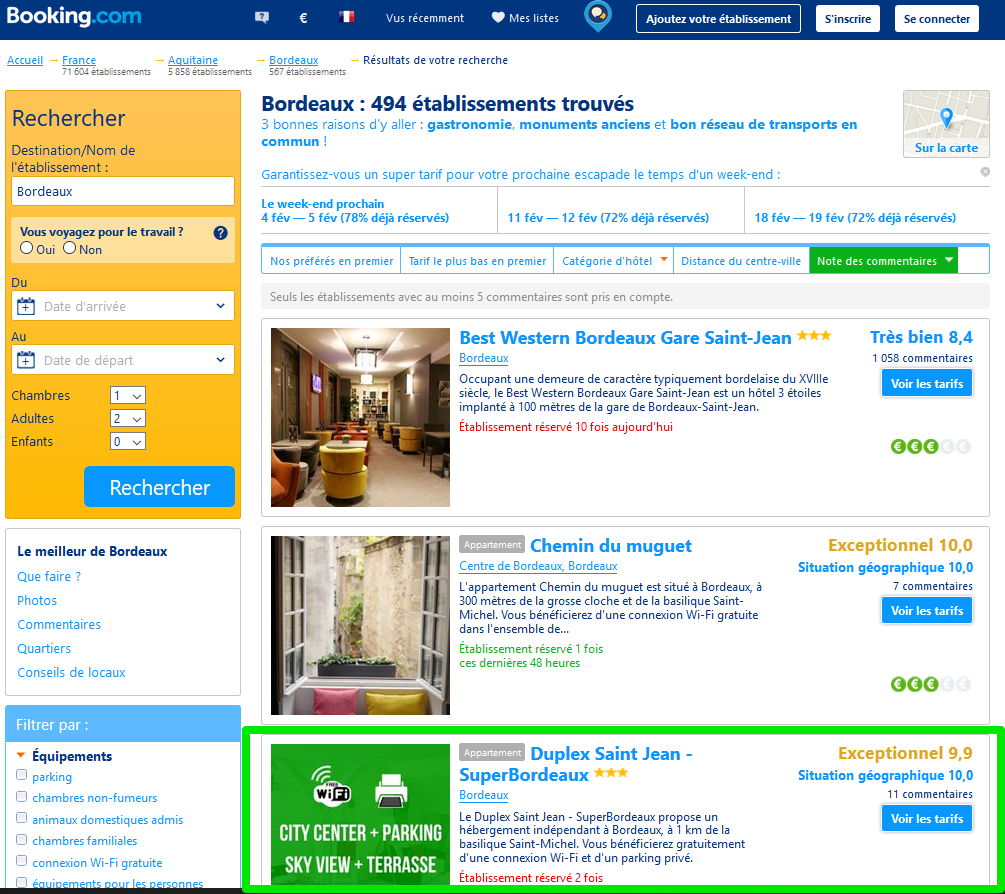Image resolution: width=1005 pixels, height=894 pixels.
Task: Select Non for work travel
Action: click(x=69, y=248)
